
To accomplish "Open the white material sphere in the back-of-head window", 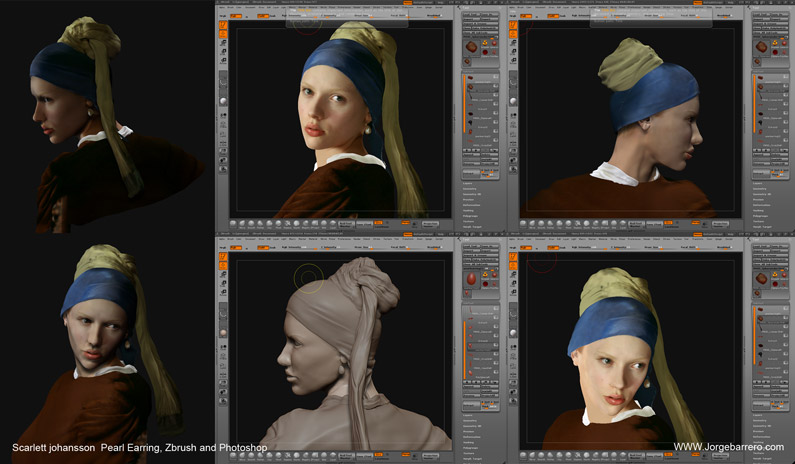I will click(513, 101).
